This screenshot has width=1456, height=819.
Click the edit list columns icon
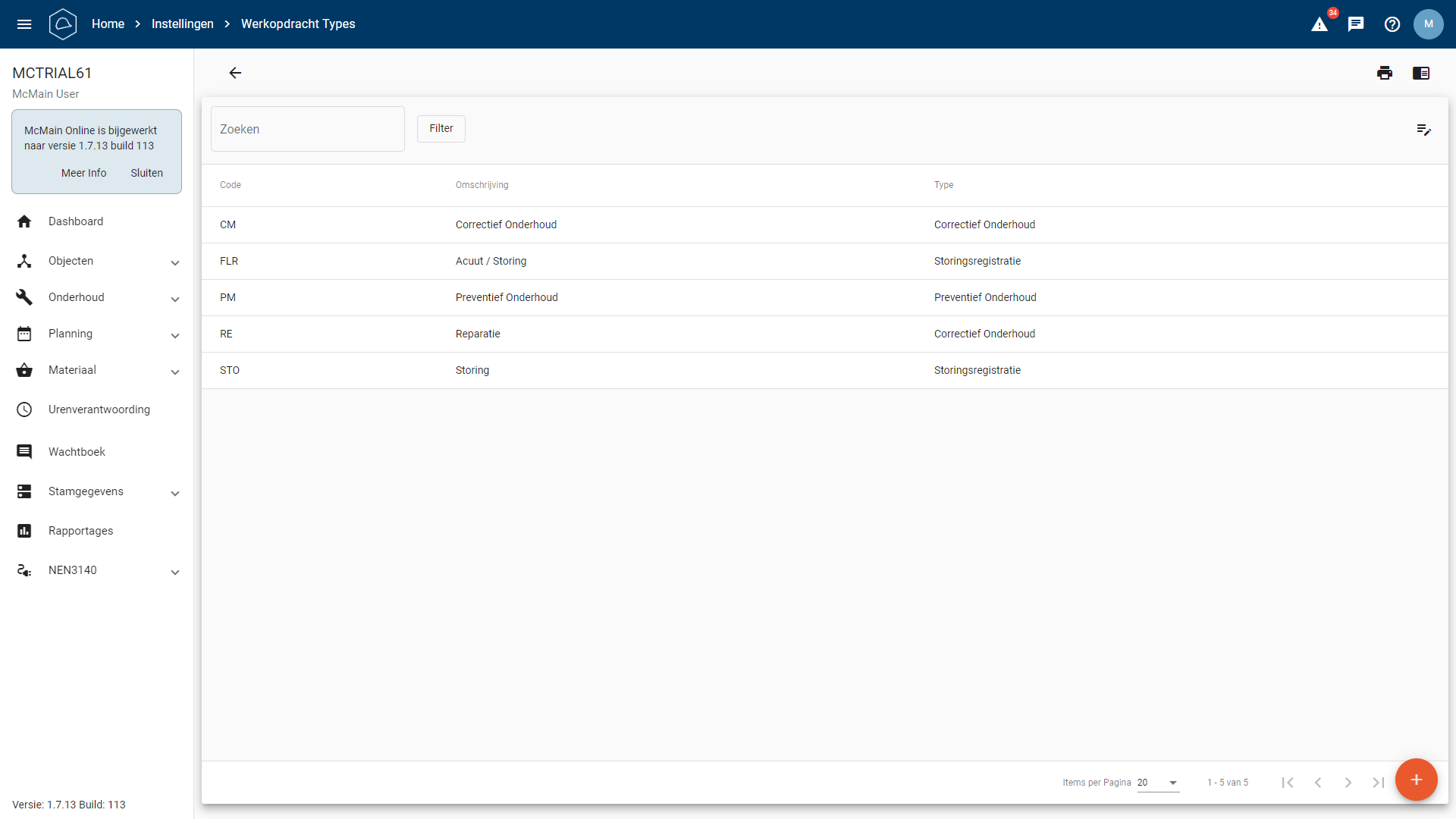point(1423,130)
